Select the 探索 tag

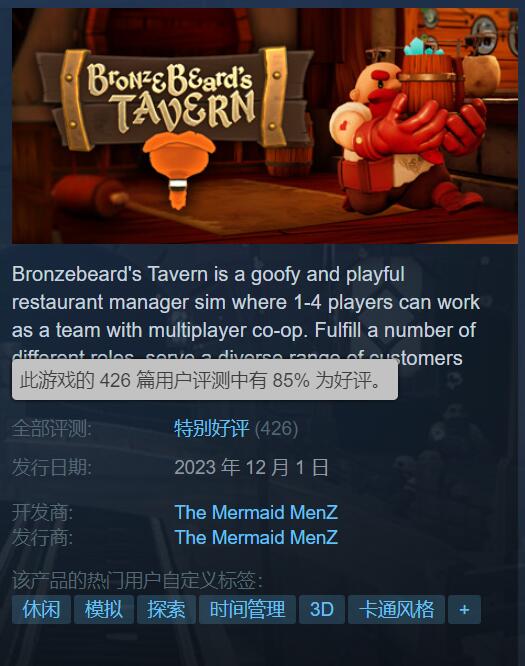(166, 610)
